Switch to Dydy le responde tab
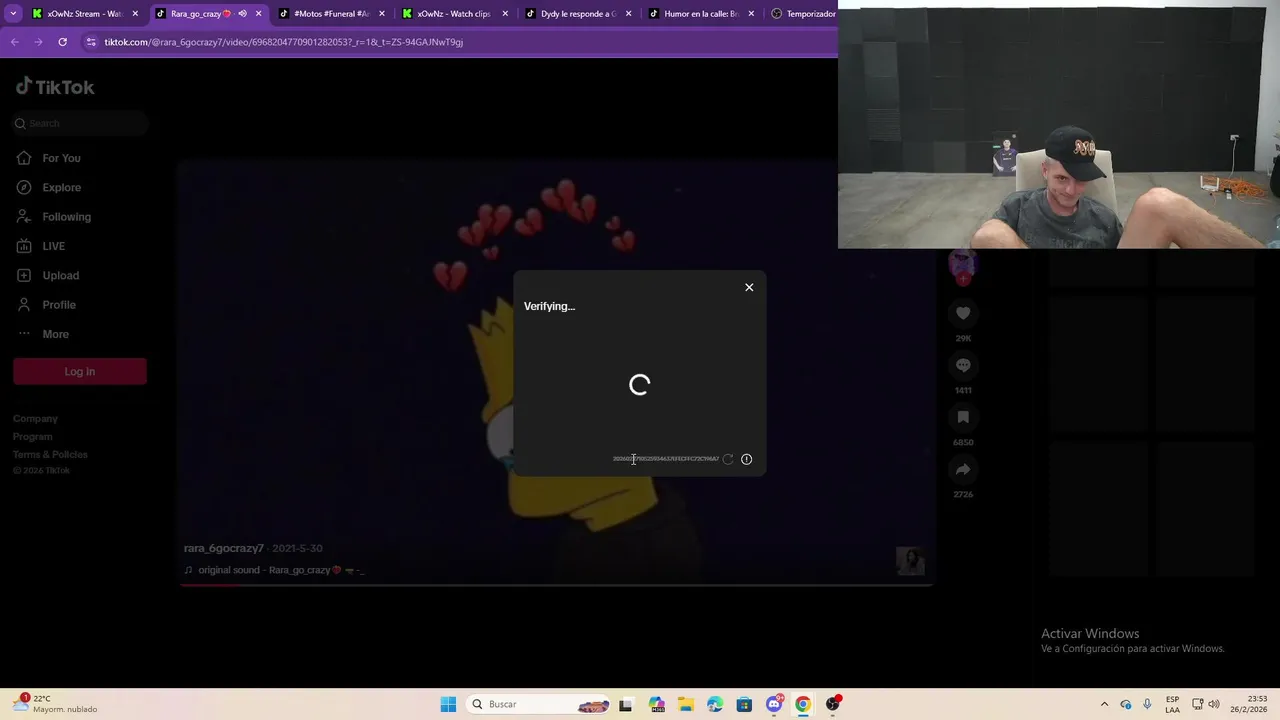Image resolution: width=1280 pixels, height=720 pixels. point(577,14)
